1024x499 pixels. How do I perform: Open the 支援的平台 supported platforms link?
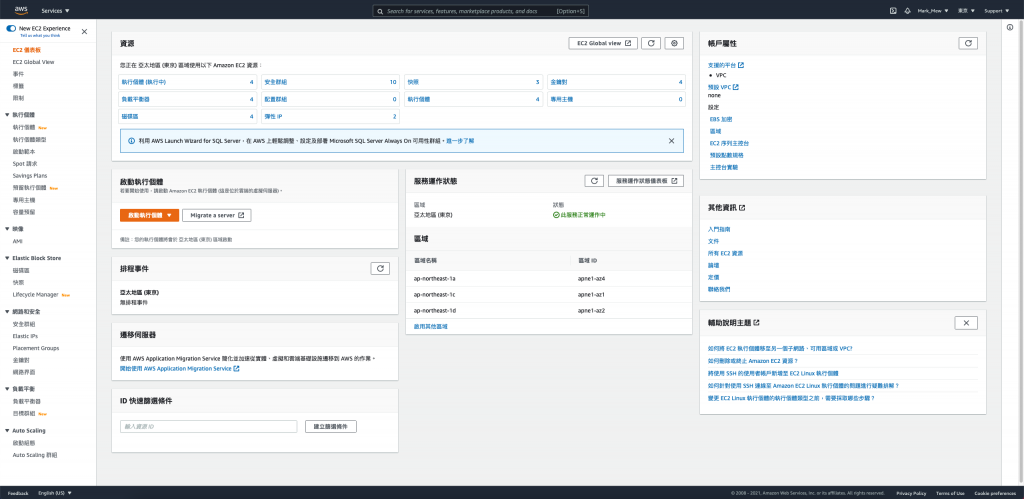pyautogui.click(x=726, y=65)
